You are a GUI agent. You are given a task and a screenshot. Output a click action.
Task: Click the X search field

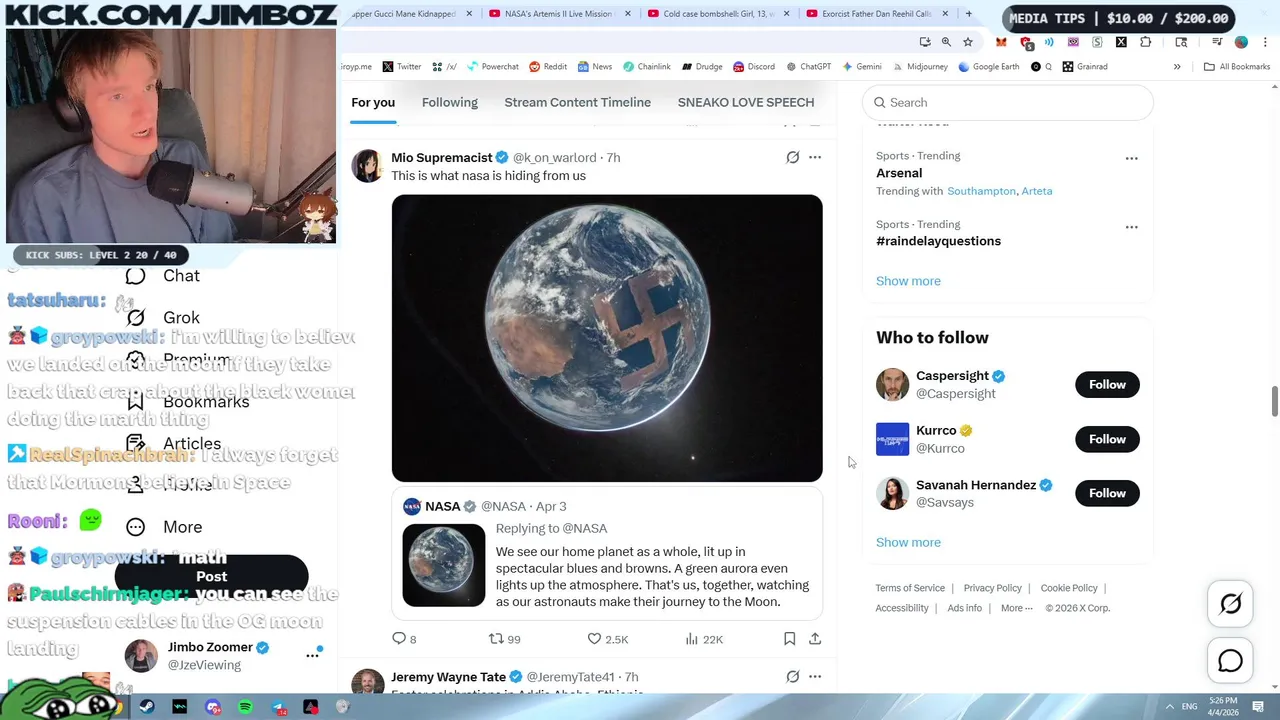(1008, 102)
